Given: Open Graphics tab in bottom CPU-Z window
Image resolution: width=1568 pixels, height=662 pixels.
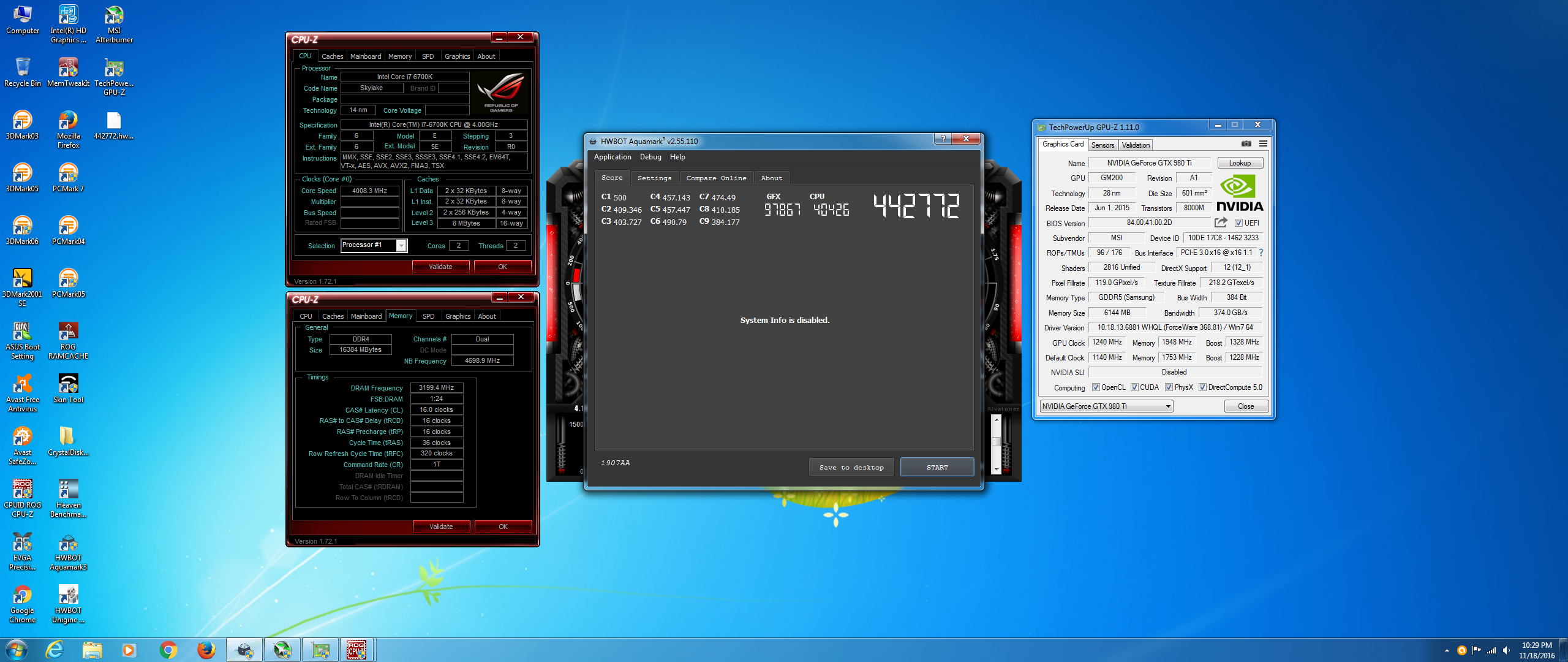Looking at the screenshot, I should (x=458, y=316).
